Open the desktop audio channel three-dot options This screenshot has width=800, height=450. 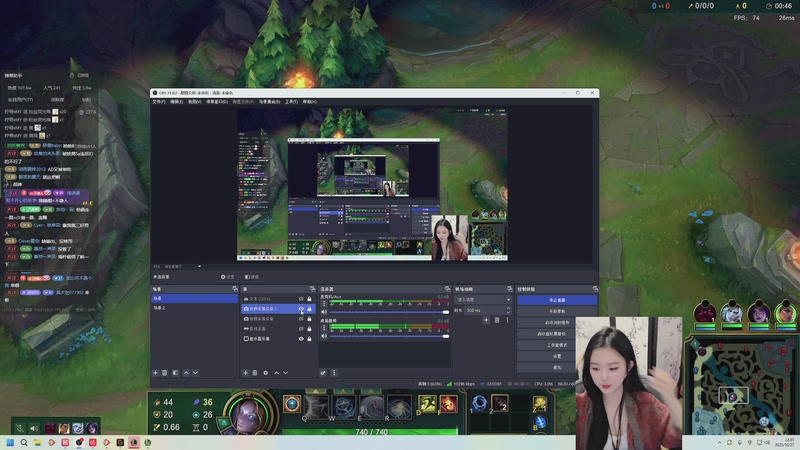[x=324, y=328]
